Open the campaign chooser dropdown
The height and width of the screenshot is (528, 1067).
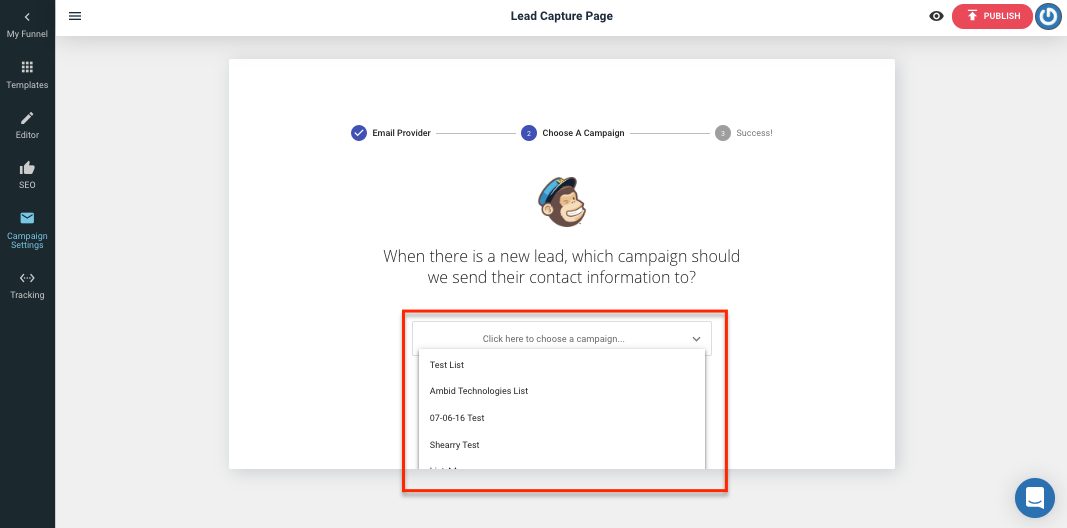coord(561,338)
